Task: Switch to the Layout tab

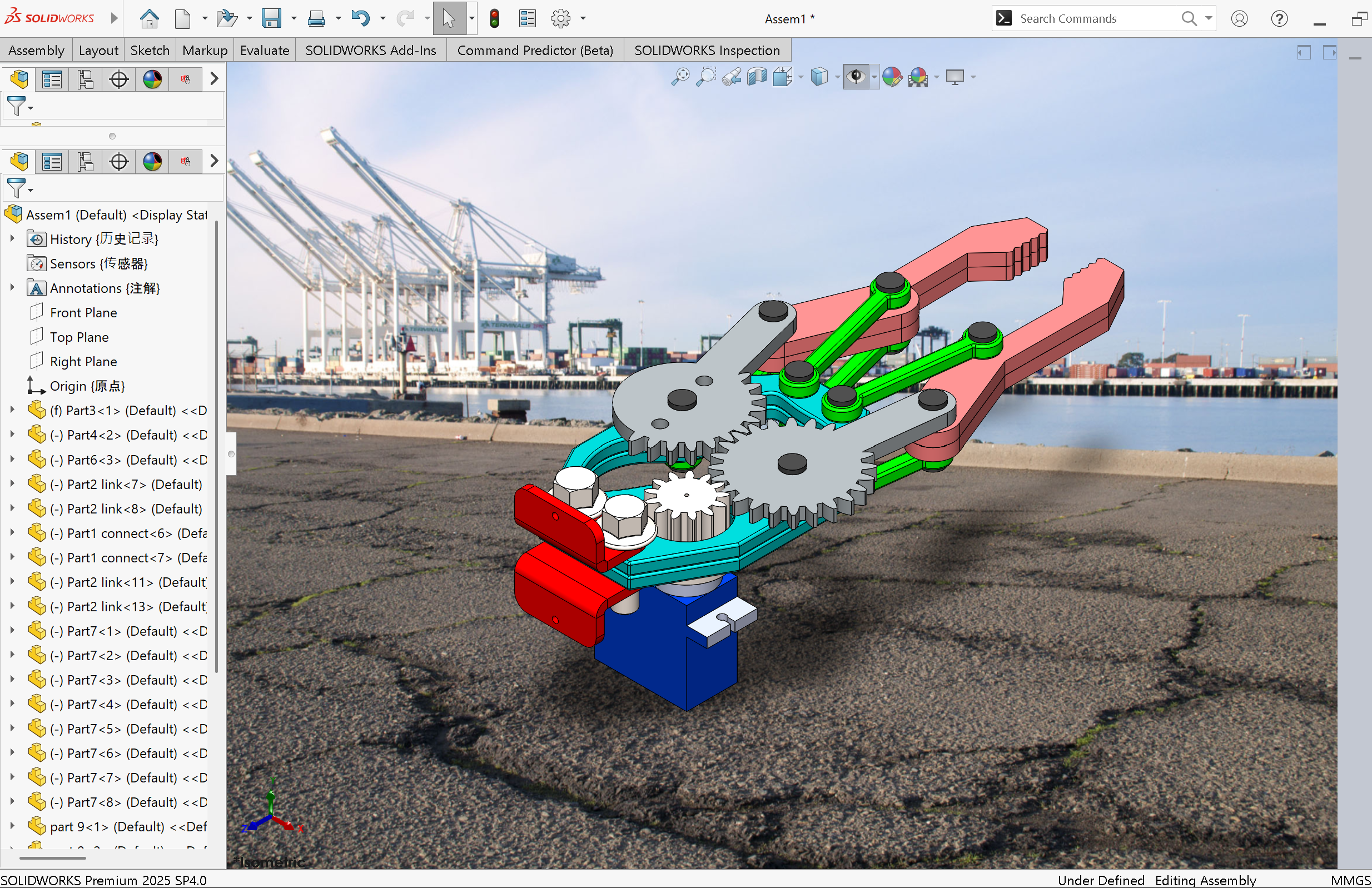Action: coord(98,50)
